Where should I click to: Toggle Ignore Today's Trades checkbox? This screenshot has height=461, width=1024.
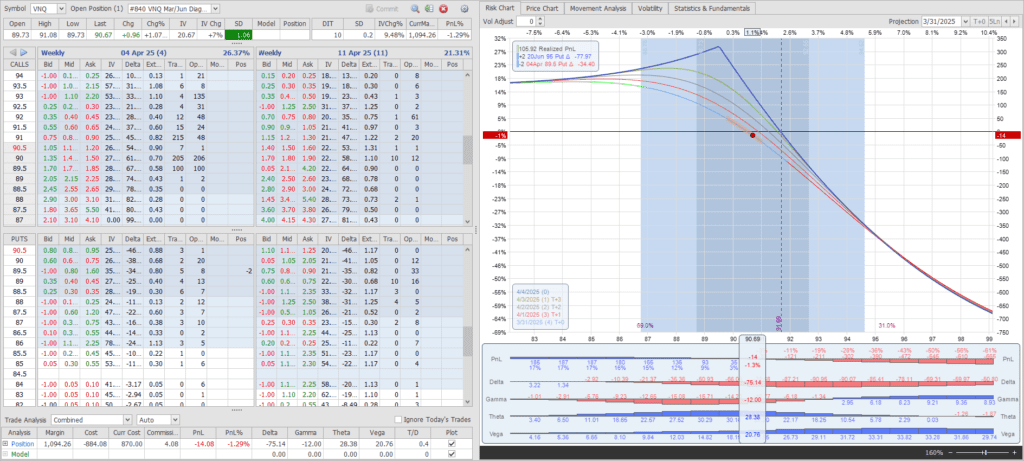[x=398, y=420]
